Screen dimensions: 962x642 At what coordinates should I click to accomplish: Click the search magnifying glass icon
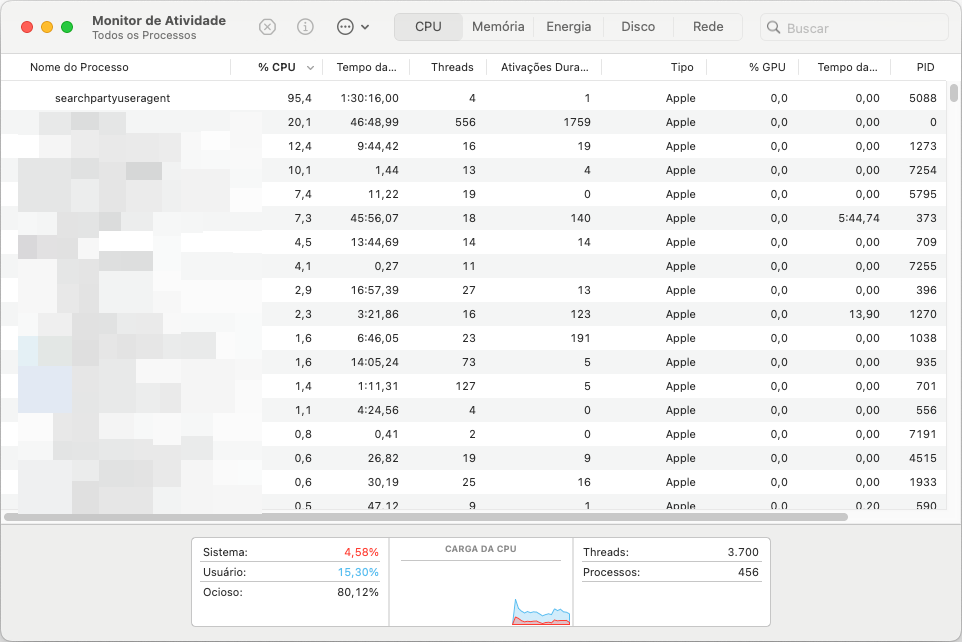tap(773, 28)
